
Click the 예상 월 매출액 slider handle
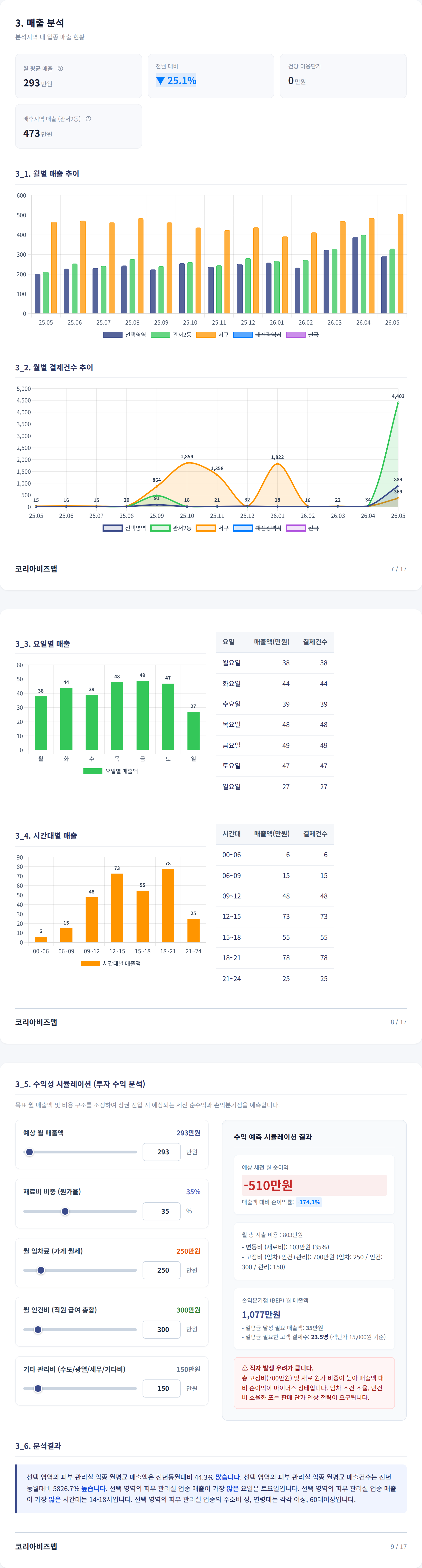[x=29, y=1152]
